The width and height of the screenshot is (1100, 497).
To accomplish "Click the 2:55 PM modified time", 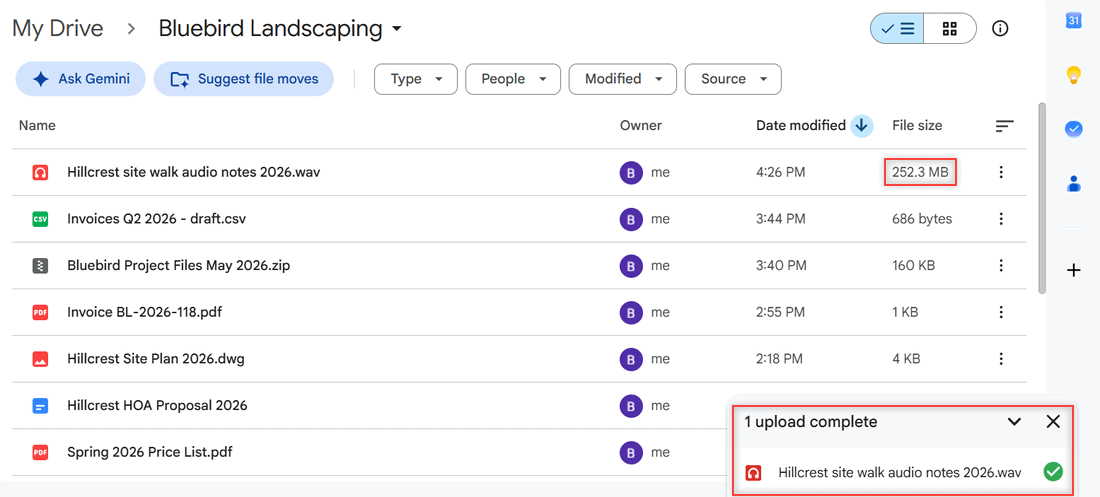I will [x=781, y=312].
